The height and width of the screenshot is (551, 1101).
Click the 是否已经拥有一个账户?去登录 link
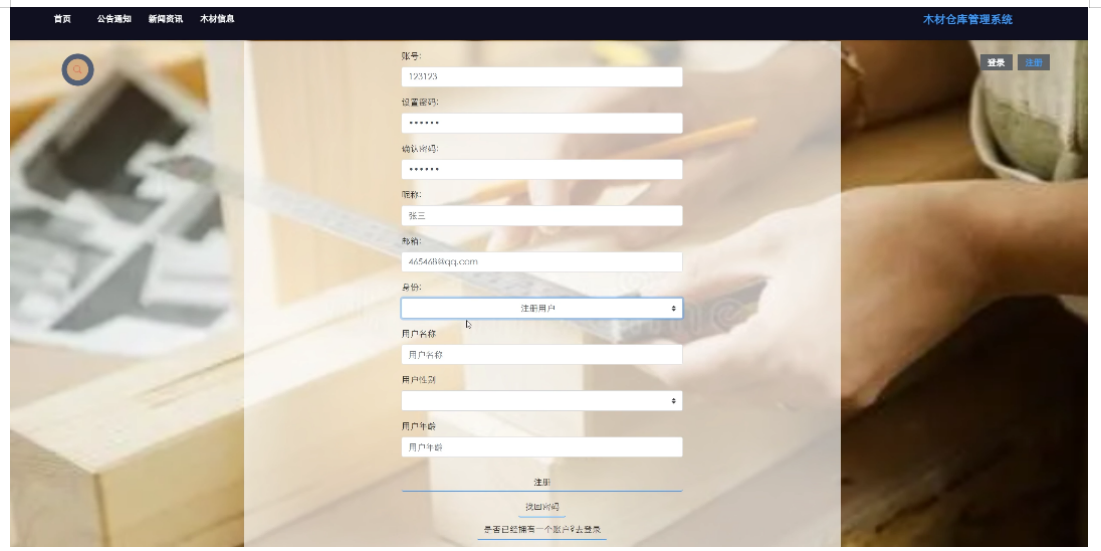point(541,529)
